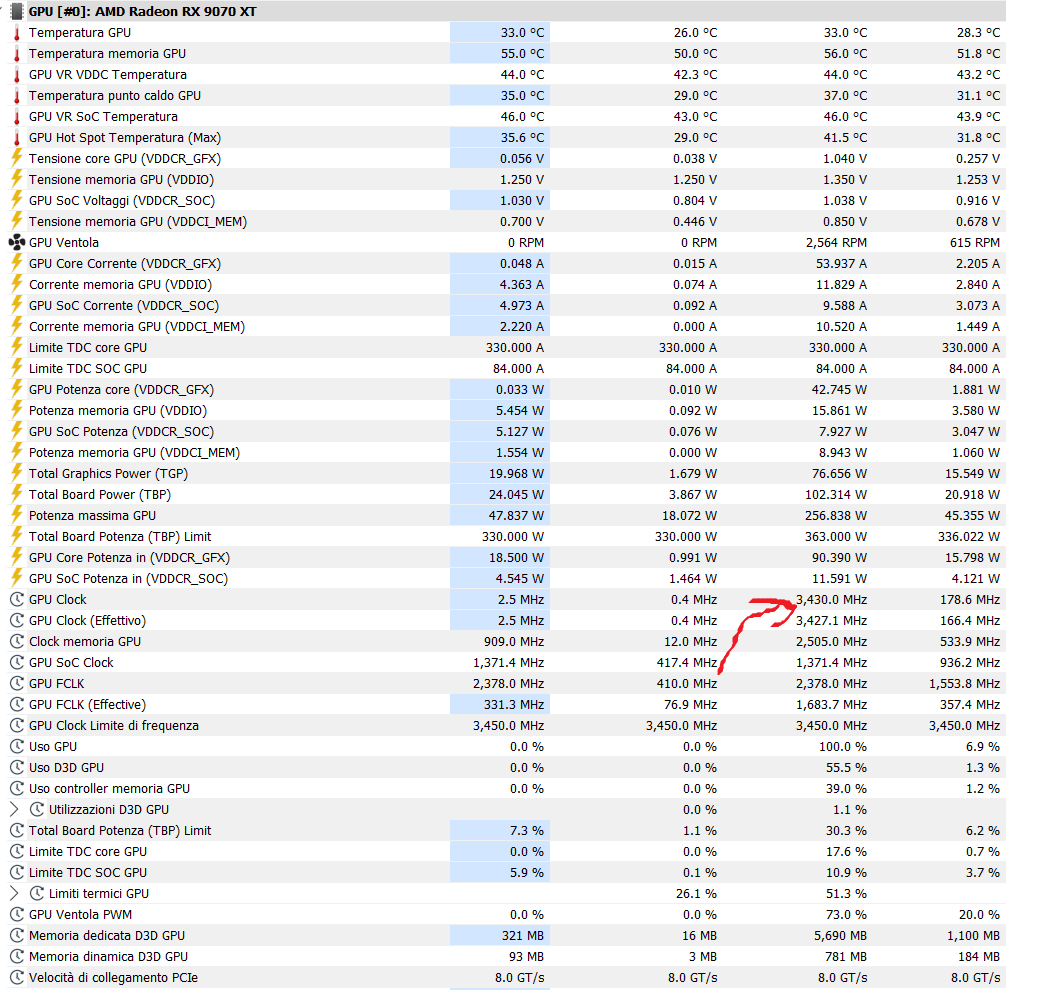
Task: Click clock icon beside GPU FCLK (Effective)
Action: (17, 704)
